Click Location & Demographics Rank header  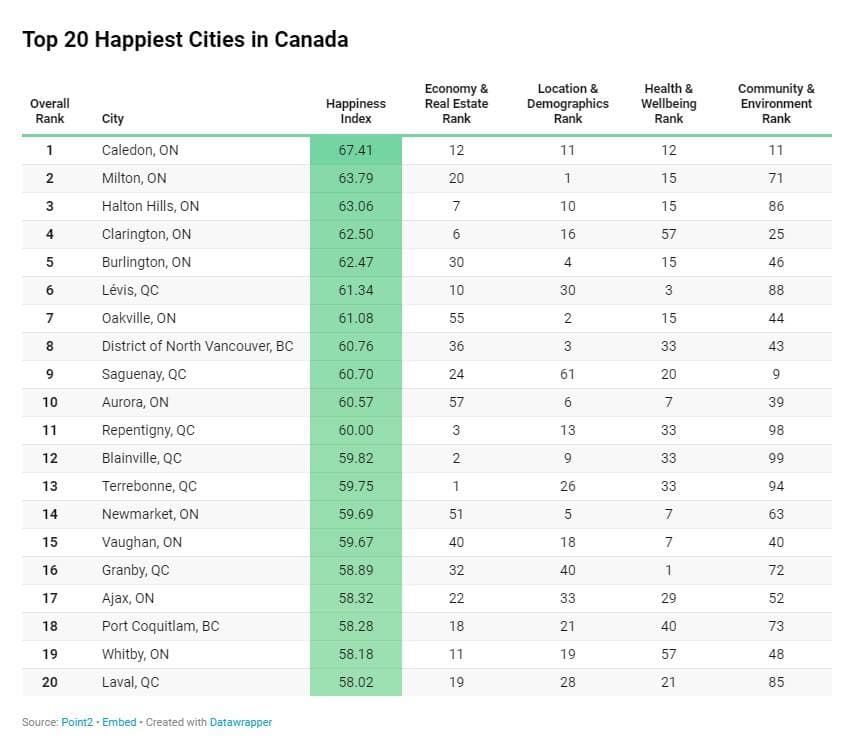click(568, 103)
